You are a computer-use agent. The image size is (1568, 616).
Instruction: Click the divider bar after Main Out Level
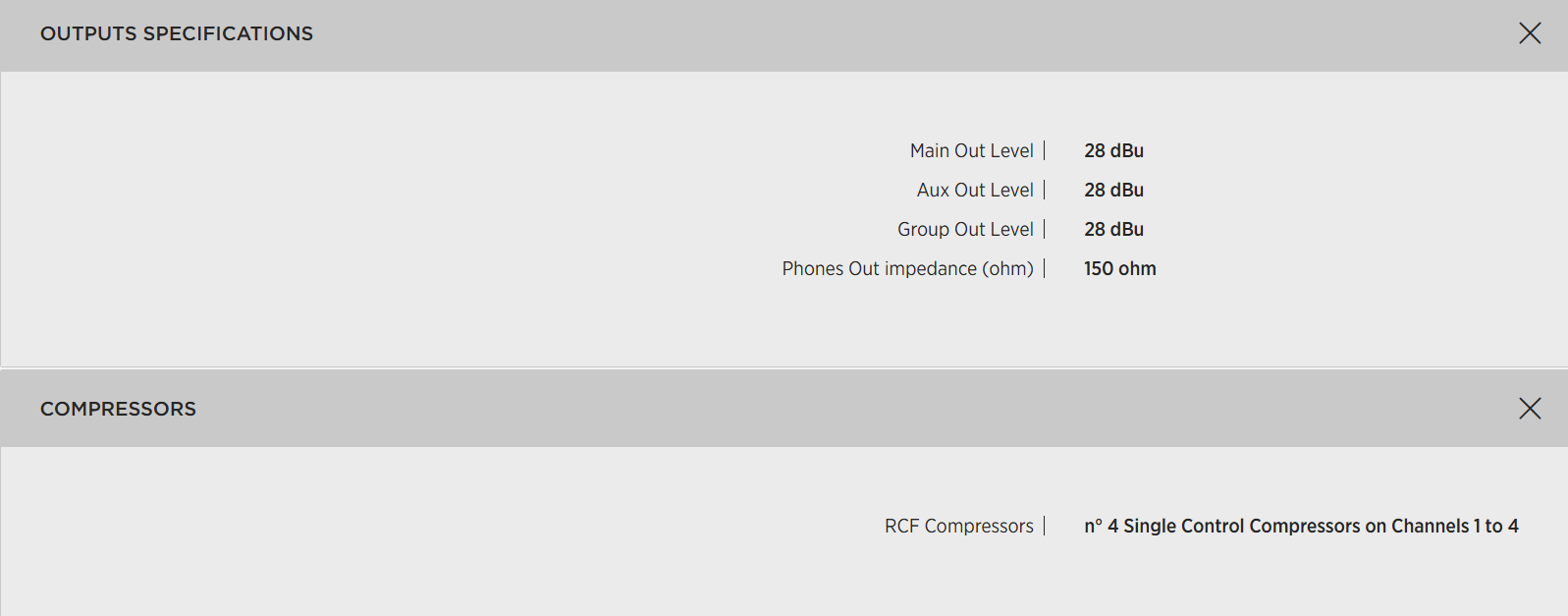point(1045,150)
